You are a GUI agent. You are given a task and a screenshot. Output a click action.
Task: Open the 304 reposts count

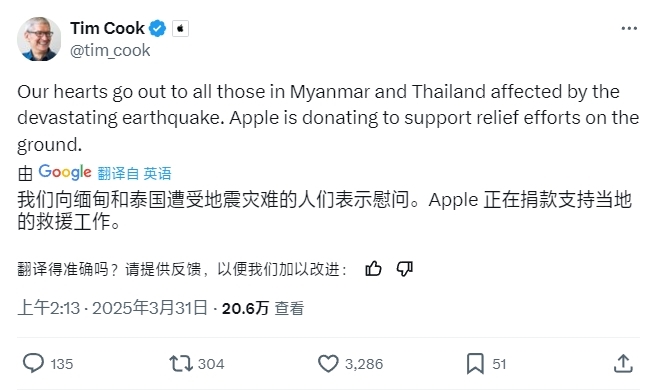coord(211,364)
